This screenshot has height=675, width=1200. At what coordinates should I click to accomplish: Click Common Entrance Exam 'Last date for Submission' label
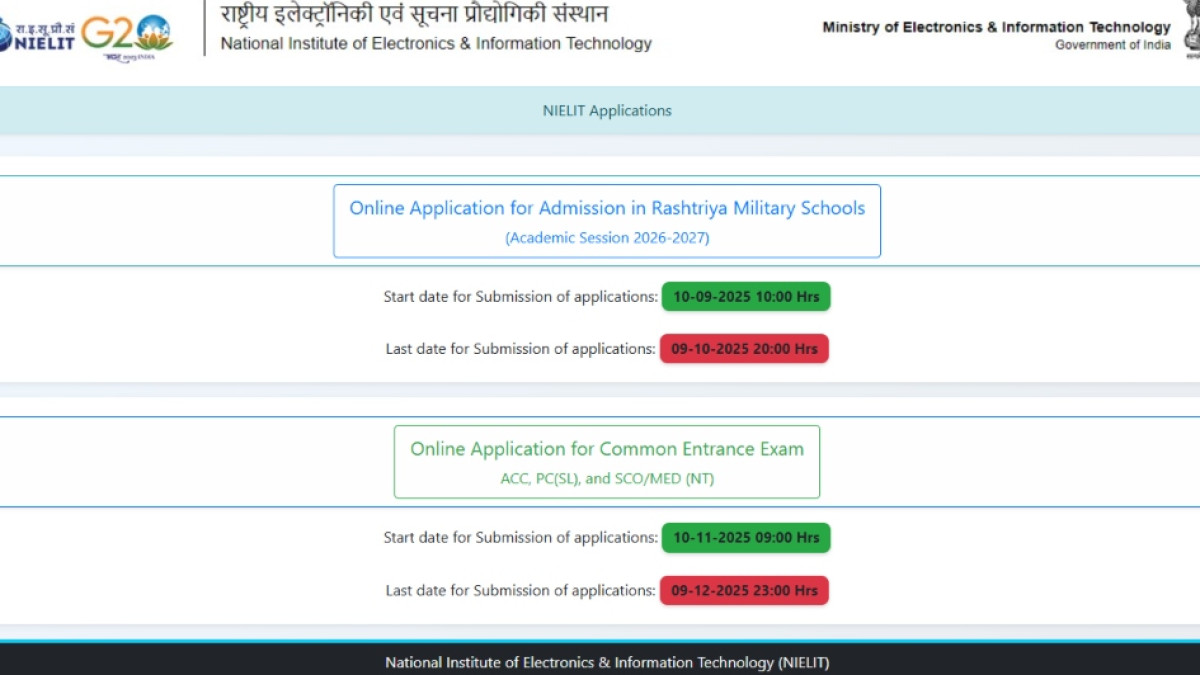[520, 591]
